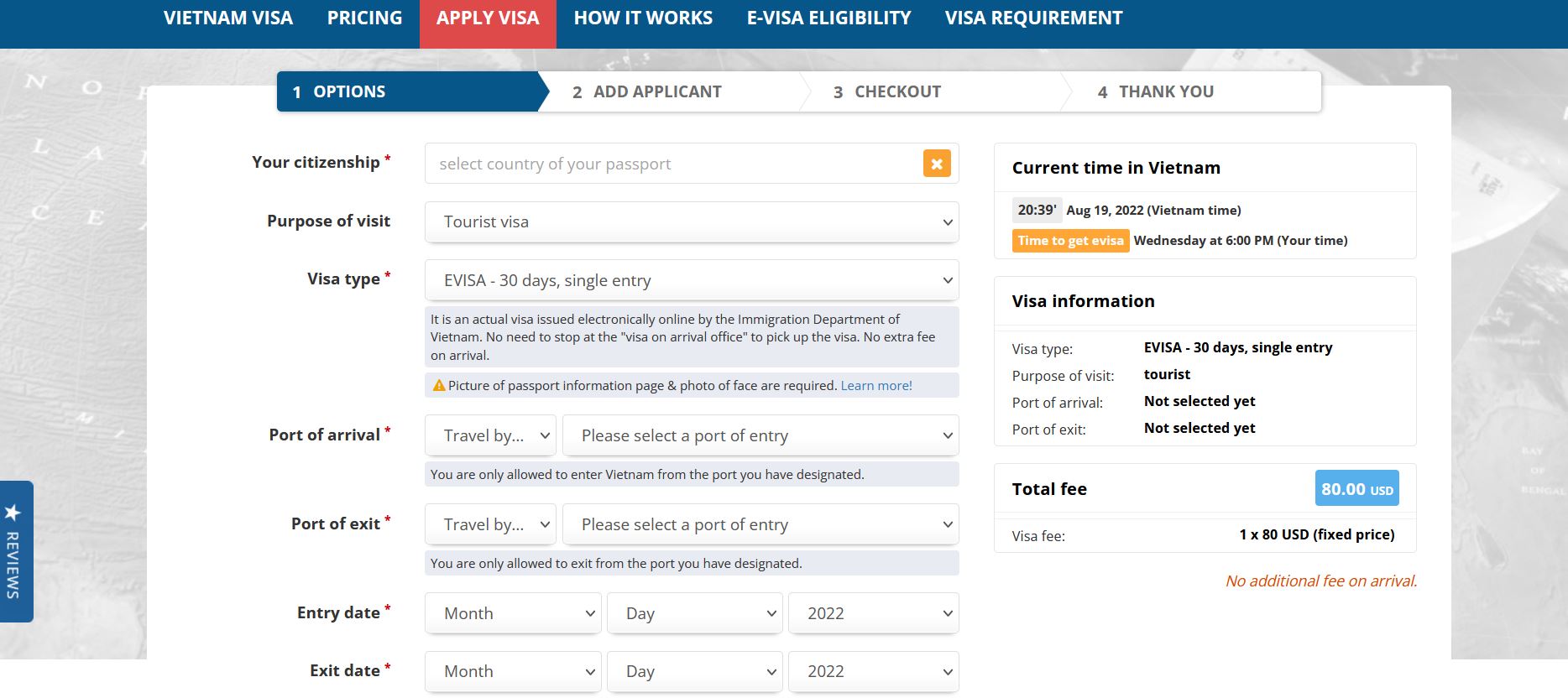Select a port of entry for arrival
The width and height of the screenshot is (1568, 698).
760,435
